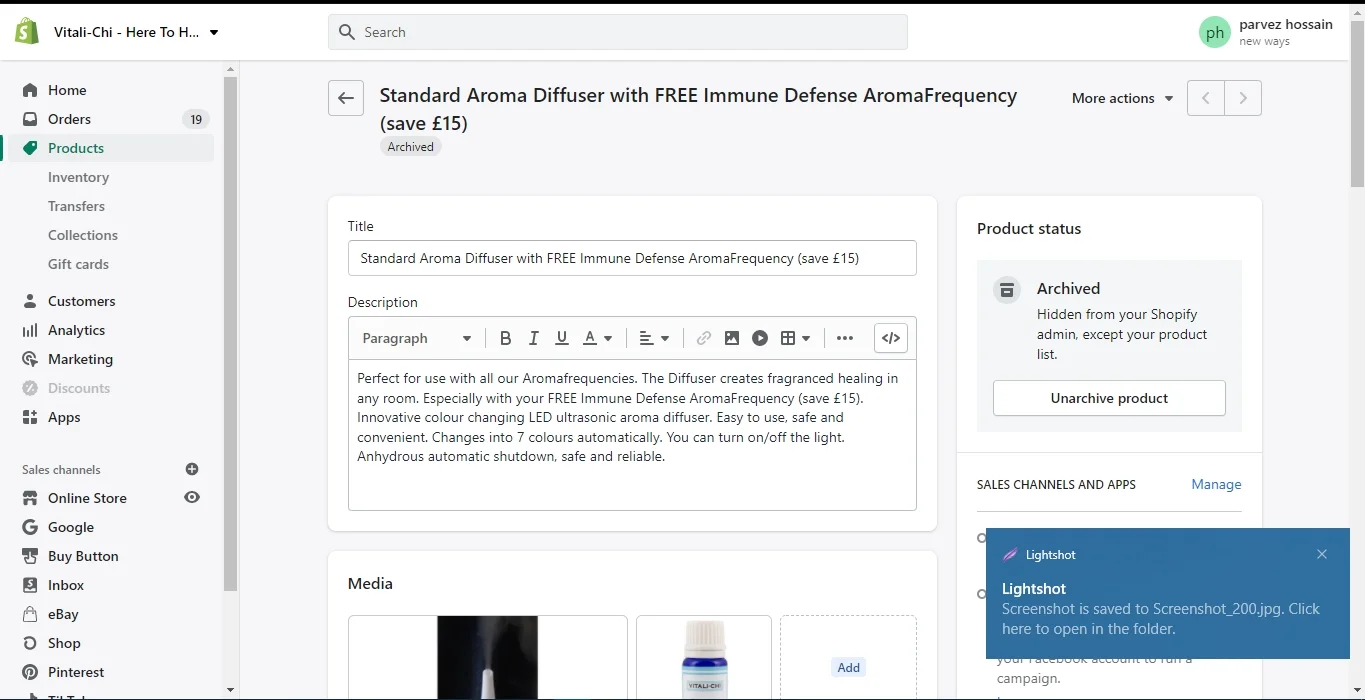Click the insert video icon
The image size is (1365, 700).
(760, 338)
